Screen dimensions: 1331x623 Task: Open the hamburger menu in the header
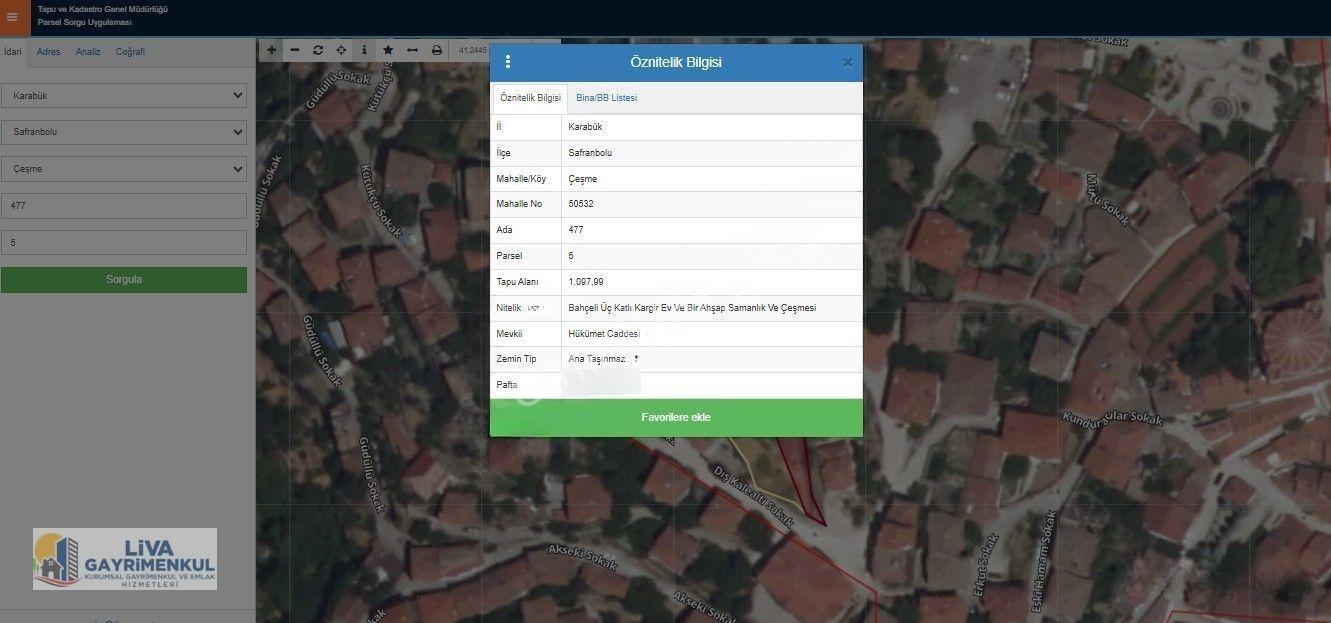pos(12,17)
